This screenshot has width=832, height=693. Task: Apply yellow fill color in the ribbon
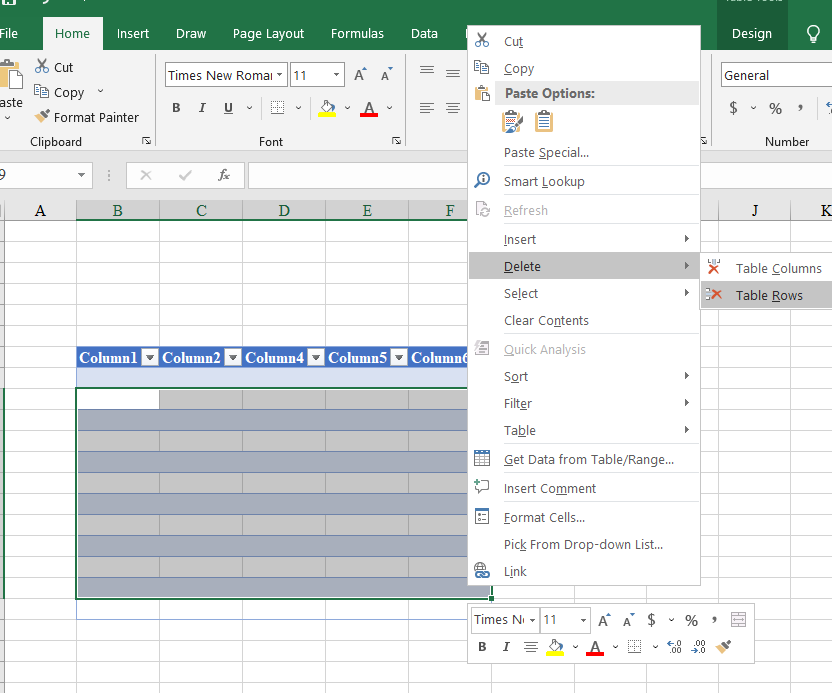[327, 108]
